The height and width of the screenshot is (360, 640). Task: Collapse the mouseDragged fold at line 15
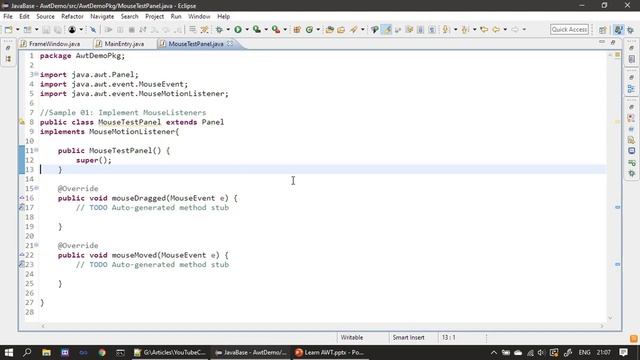tap(36, 188)
